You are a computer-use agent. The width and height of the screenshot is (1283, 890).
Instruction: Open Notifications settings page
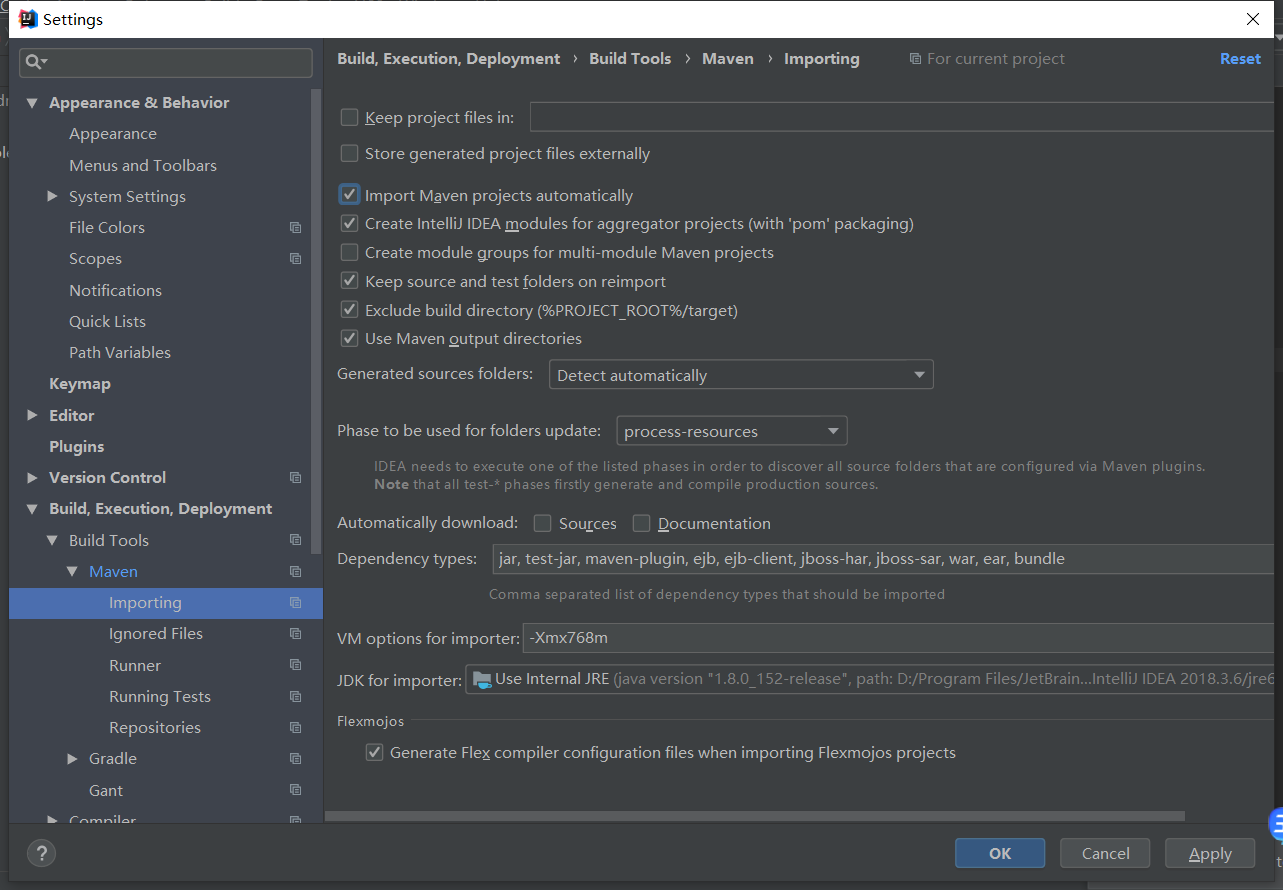click(x=115, y=290)
